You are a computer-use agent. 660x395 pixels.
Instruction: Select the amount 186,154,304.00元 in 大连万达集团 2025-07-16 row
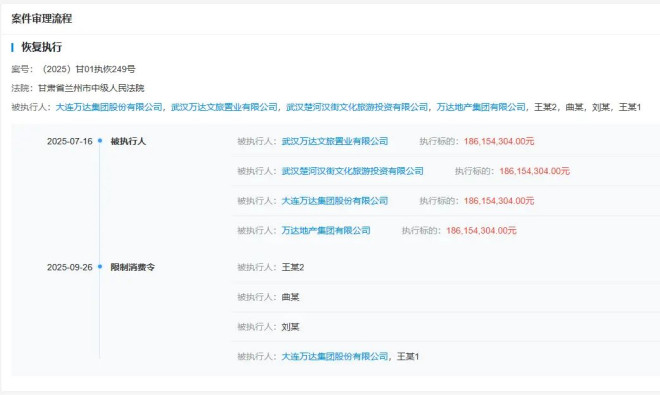(499, 201)
